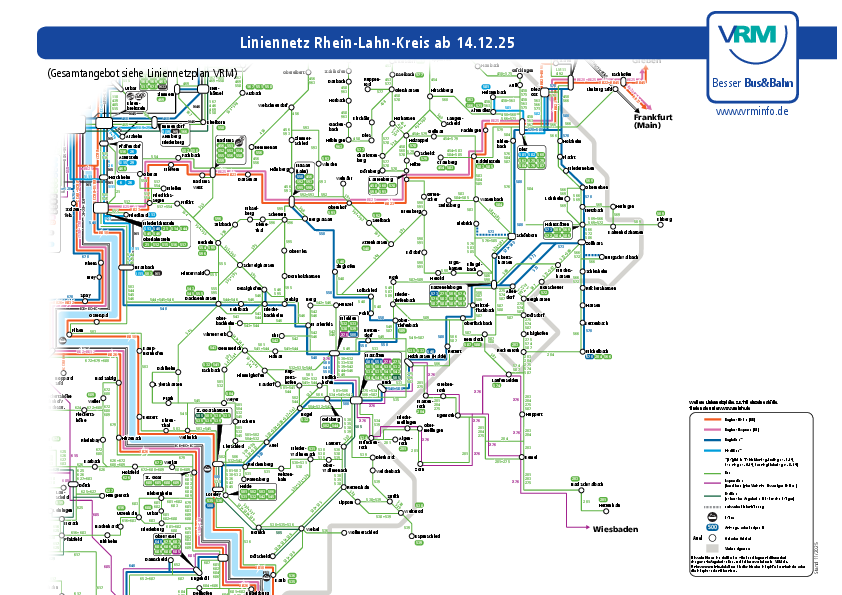Click the white circle stop symbol in legend

(711, 536)
